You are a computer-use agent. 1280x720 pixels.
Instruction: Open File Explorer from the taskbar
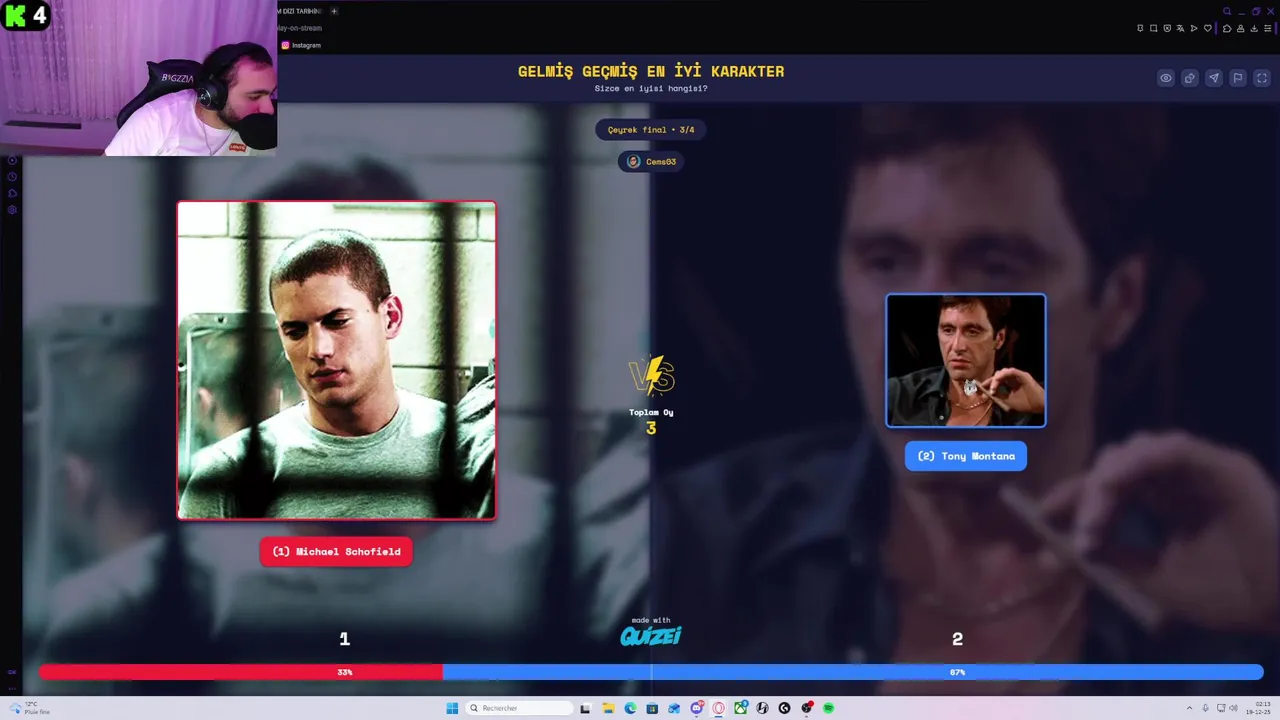608,708
